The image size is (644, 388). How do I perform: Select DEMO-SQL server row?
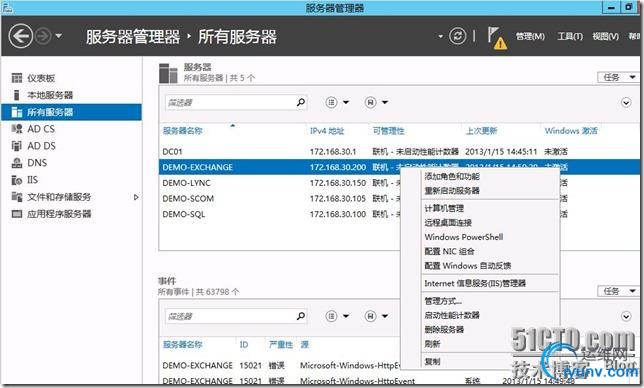[280, 214]
